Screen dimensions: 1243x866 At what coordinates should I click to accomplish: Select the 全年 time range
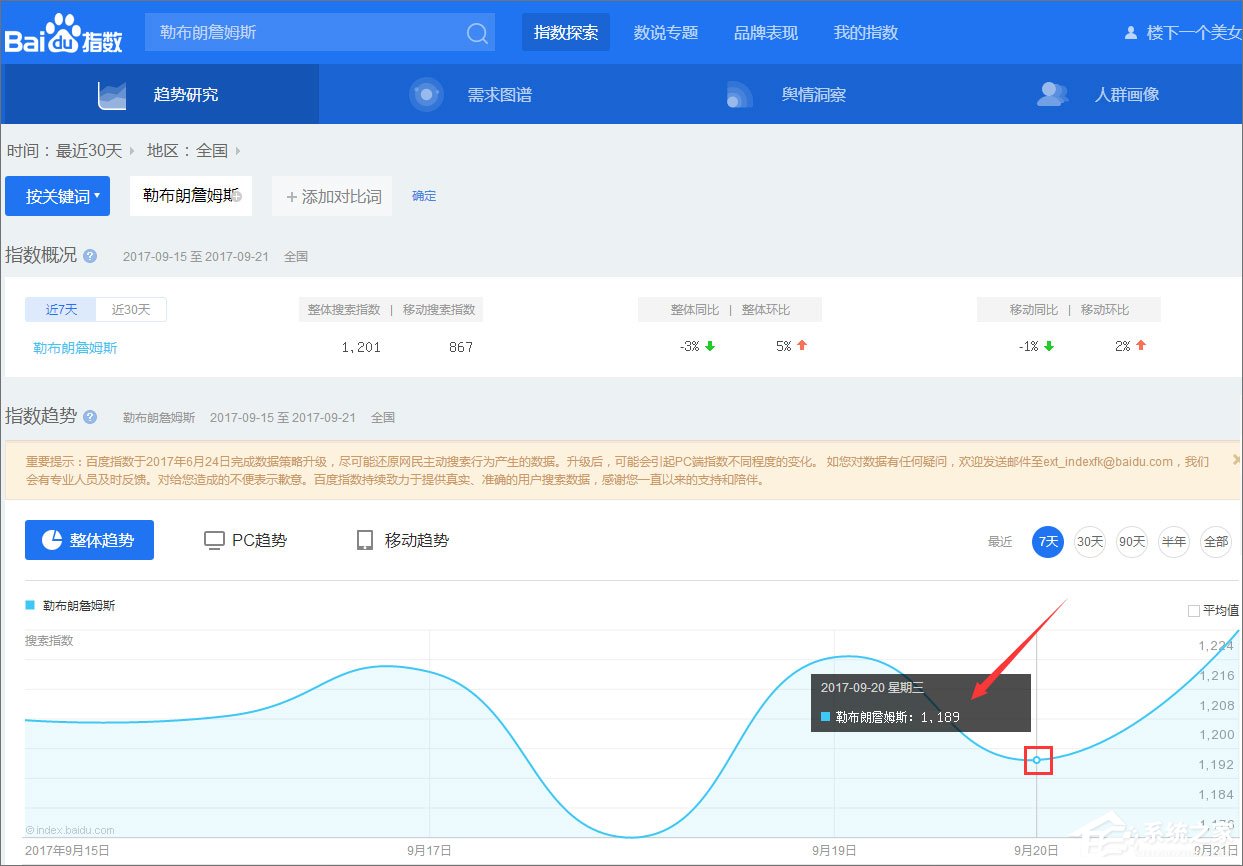tap(1216, 541)
